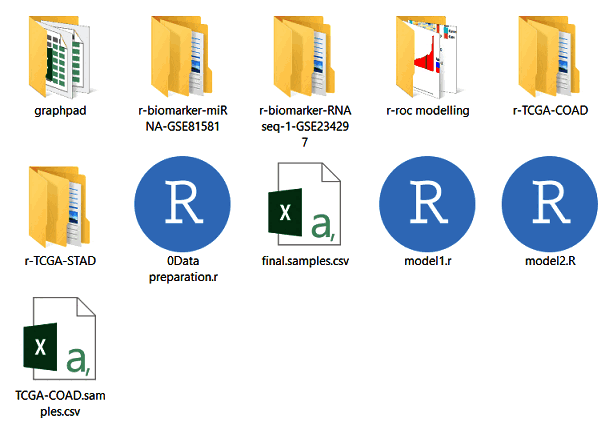Click the final.samples.csv Excel file icon
601x430 pixels.
click(x=304, y=206)
